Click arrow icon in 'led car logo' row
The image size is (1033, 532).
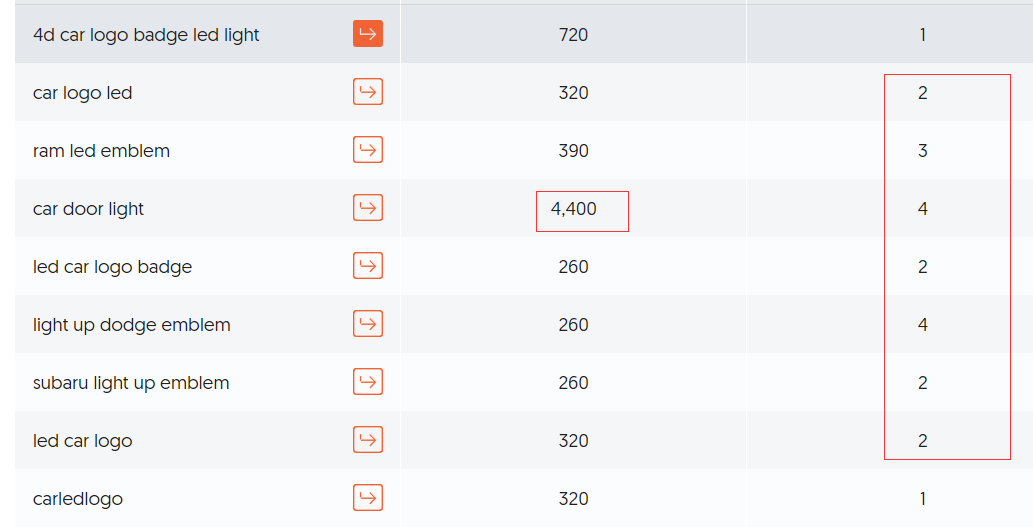[x=368, y=439]
